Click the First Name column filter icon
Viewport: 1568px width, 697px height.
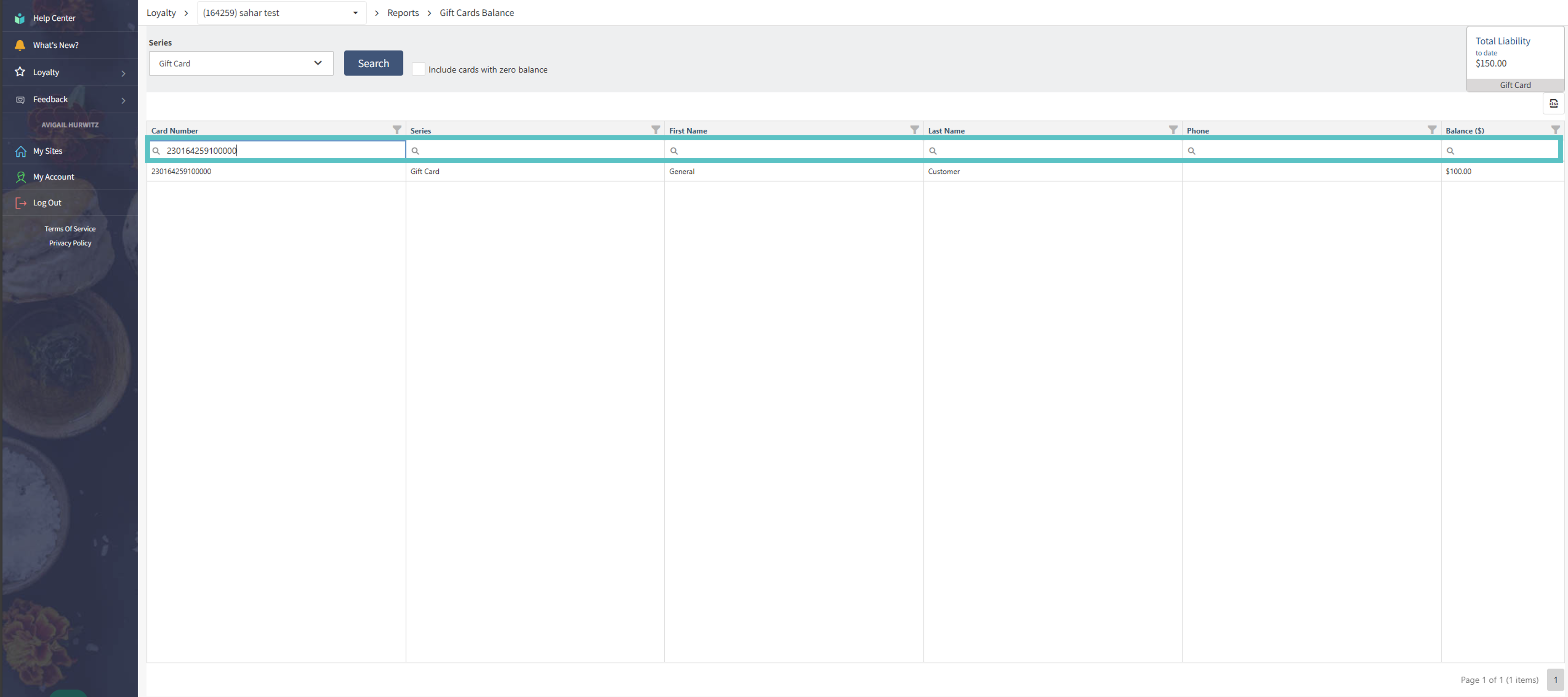click(914, 130)
